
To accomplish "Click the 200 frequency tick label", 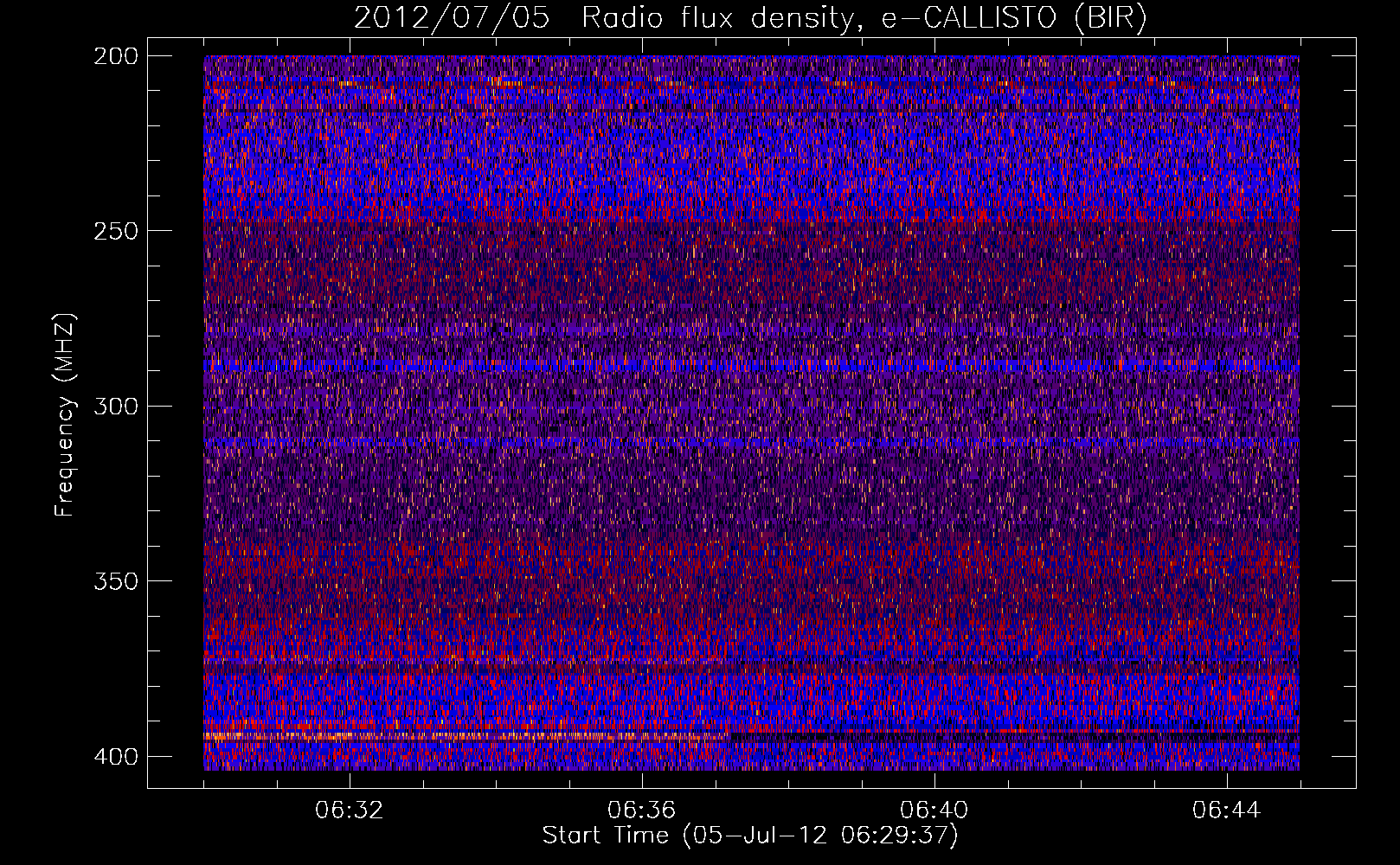I will point(115,55).
